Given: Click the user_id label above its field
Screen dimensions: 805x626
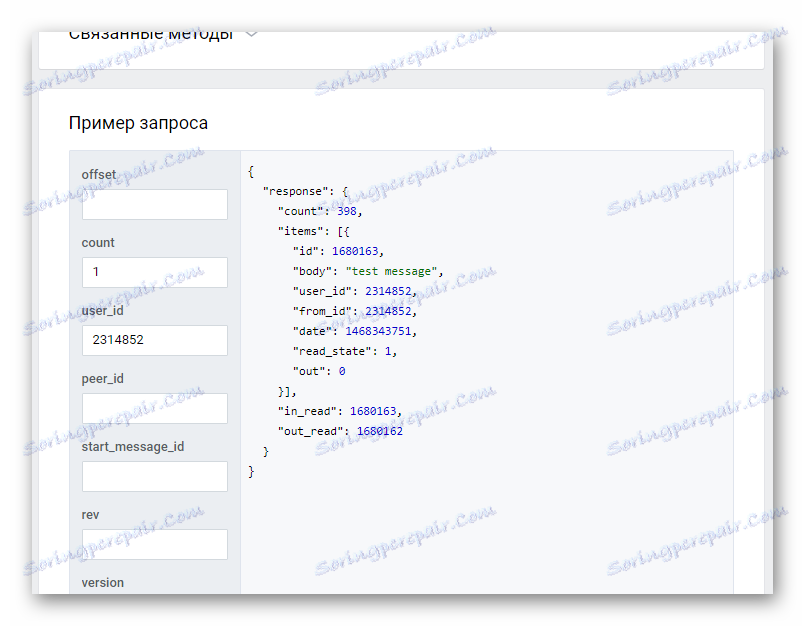Looking at the screenshot, I should pyautogui.click(x=102, y=310).
